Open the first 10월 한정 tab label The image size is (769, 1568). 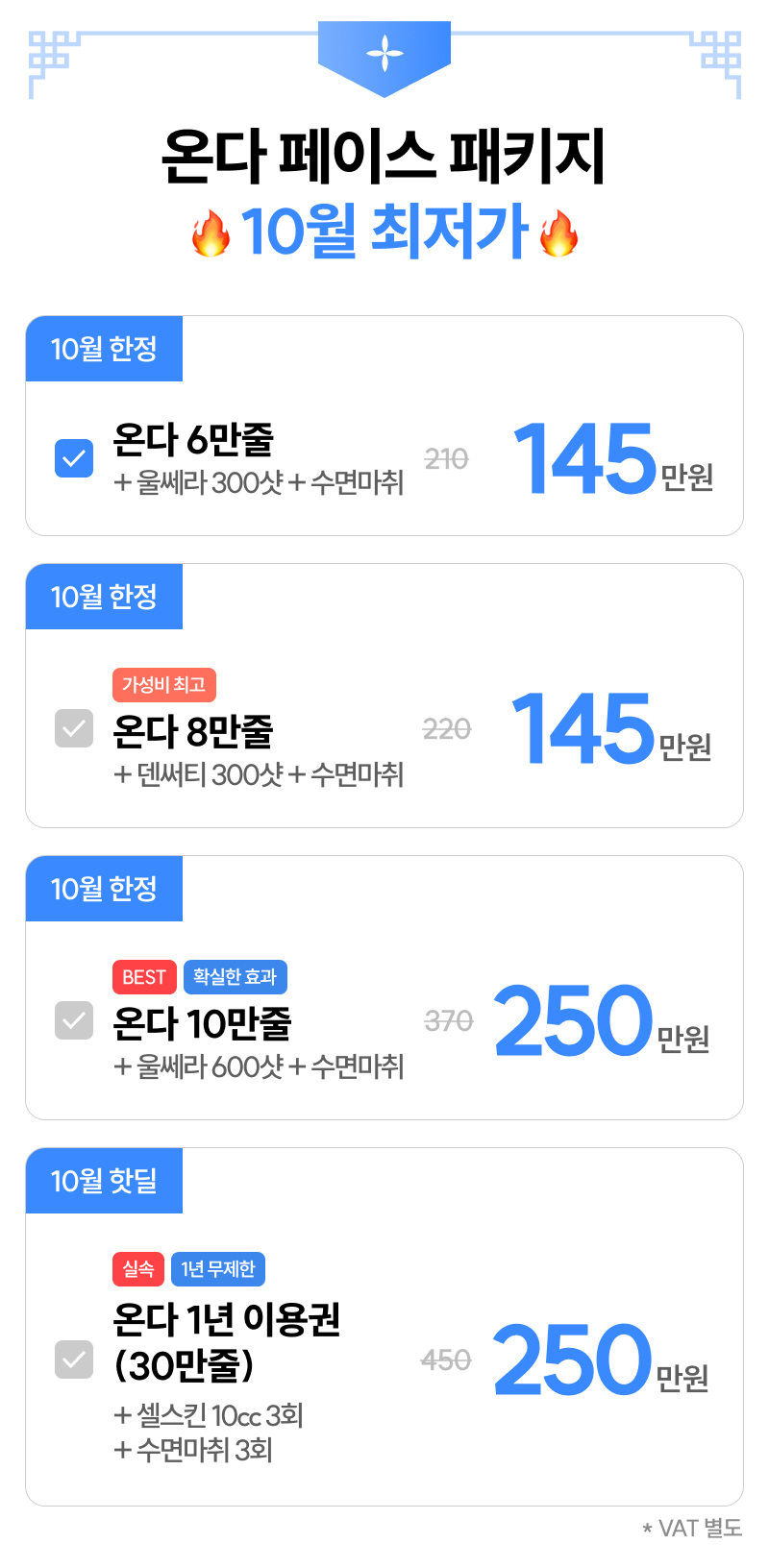(104, 349)
